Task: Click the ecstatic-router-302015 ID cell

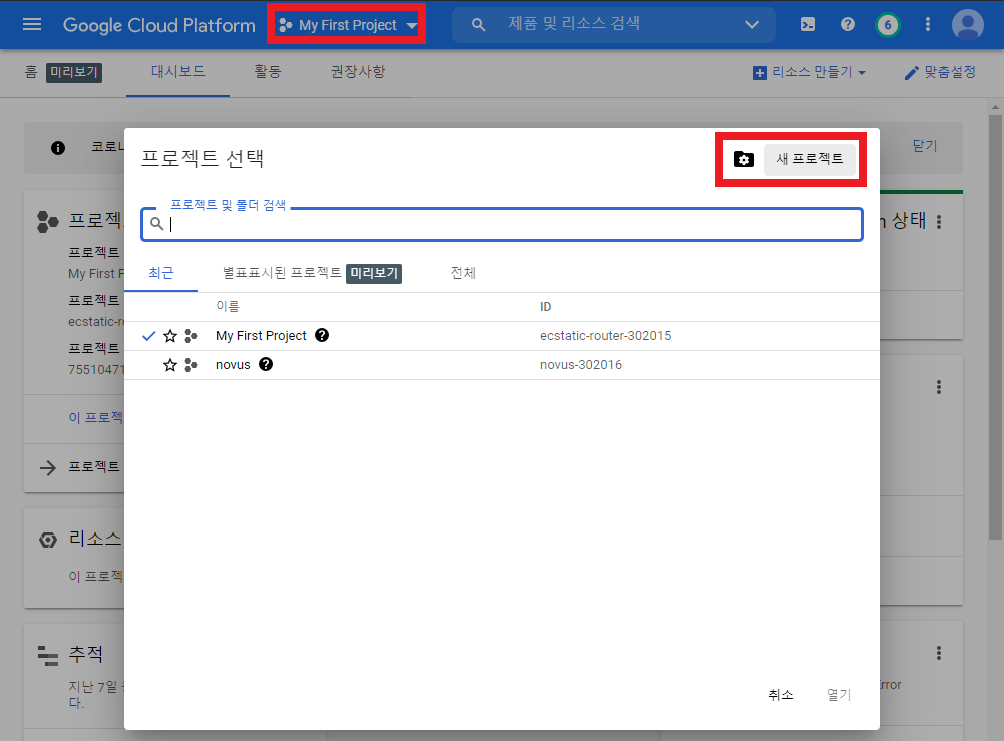Action: tap(606, 336)
